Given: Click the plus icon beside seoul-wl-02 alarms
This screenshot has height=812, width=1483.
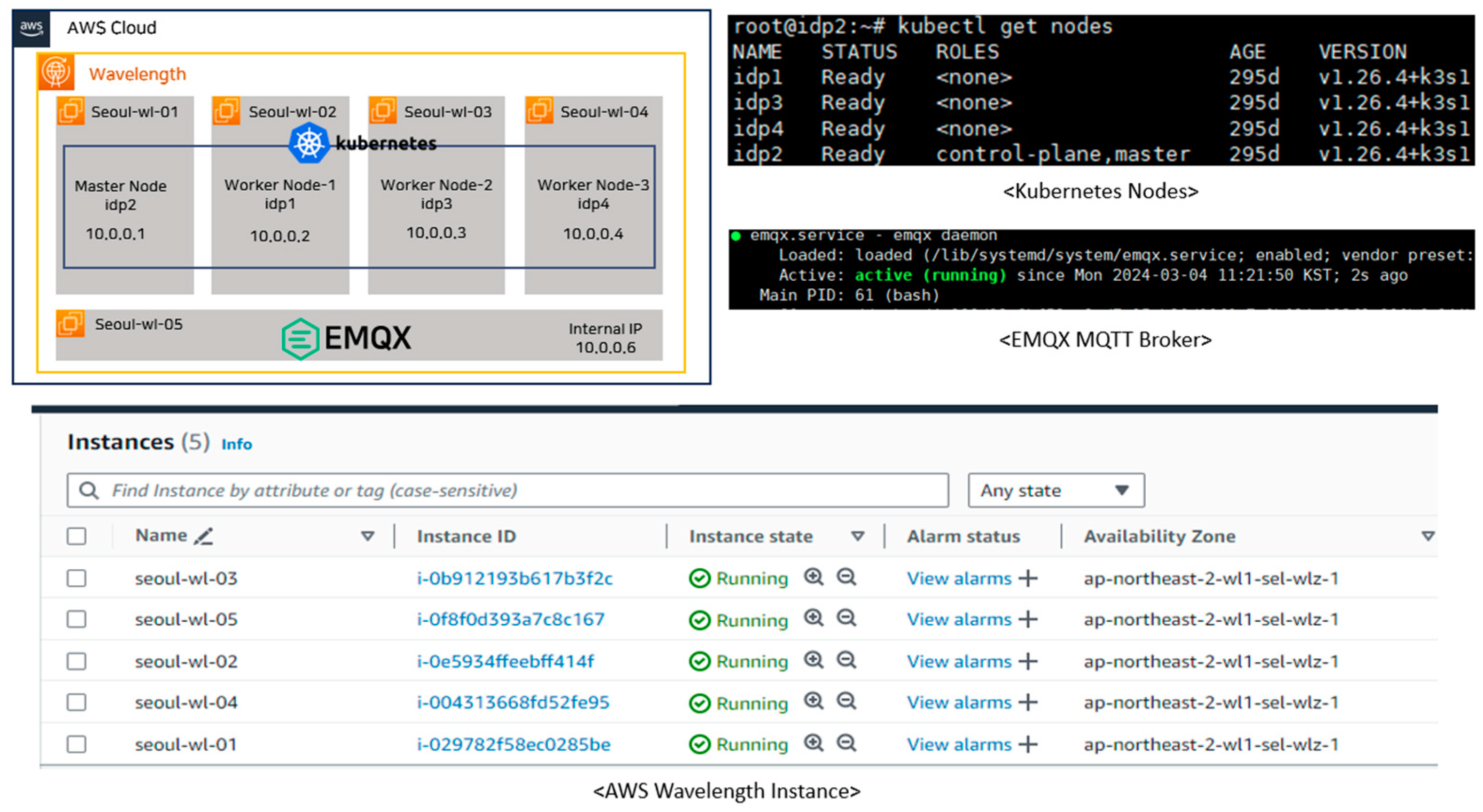Looking at the screenshot, I should coord(1028,661).
